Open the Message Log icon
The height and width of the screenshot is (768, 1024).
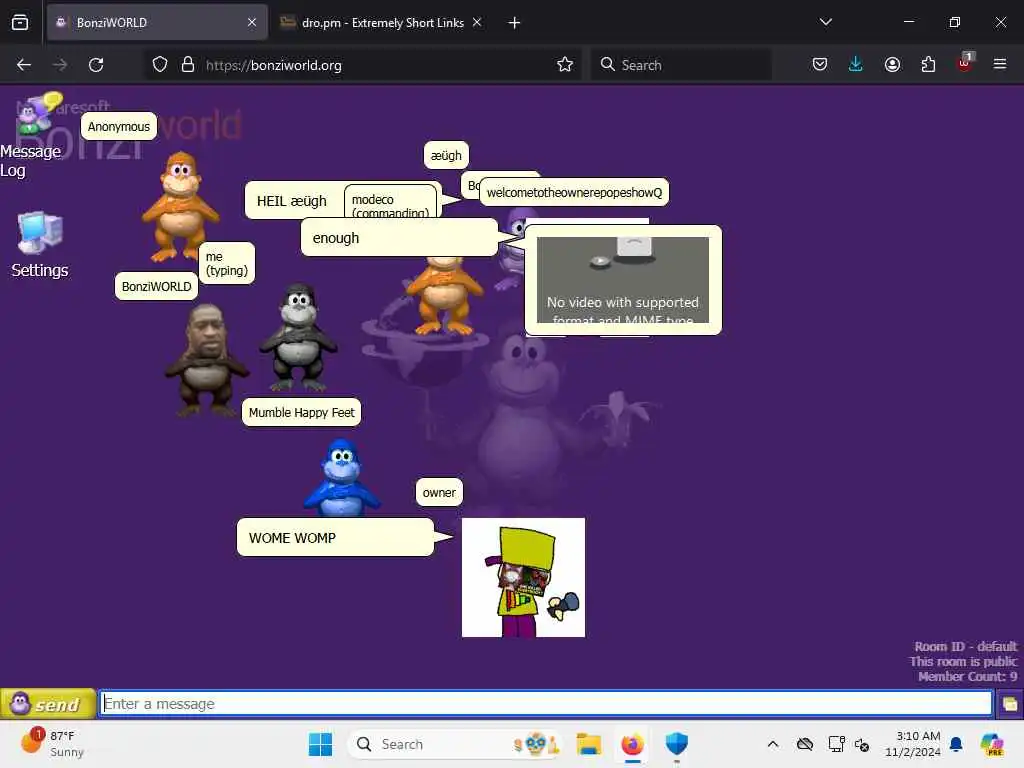tap(30, 136)
